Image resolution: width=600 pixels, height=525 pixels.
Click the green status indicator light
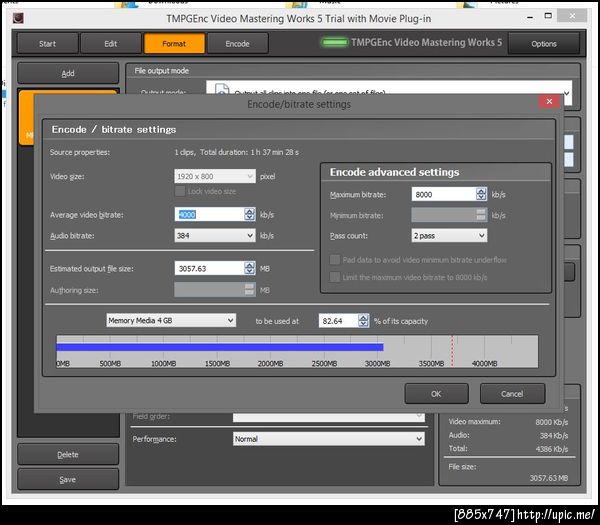point(335,42)
